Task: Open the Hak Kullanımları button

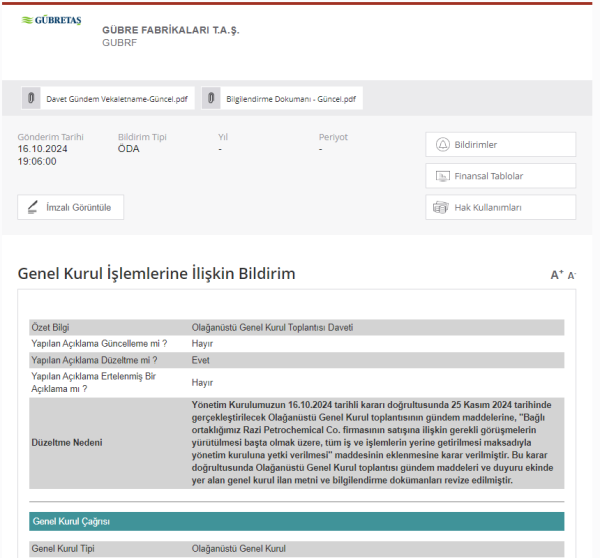Action: (500, 208)
